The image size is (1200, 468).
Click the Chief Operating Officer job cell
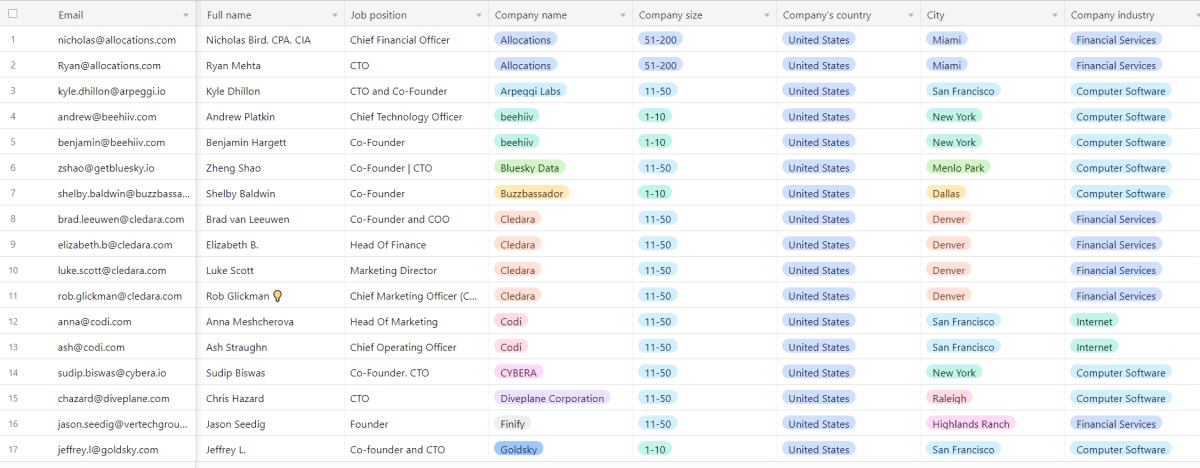403,347
